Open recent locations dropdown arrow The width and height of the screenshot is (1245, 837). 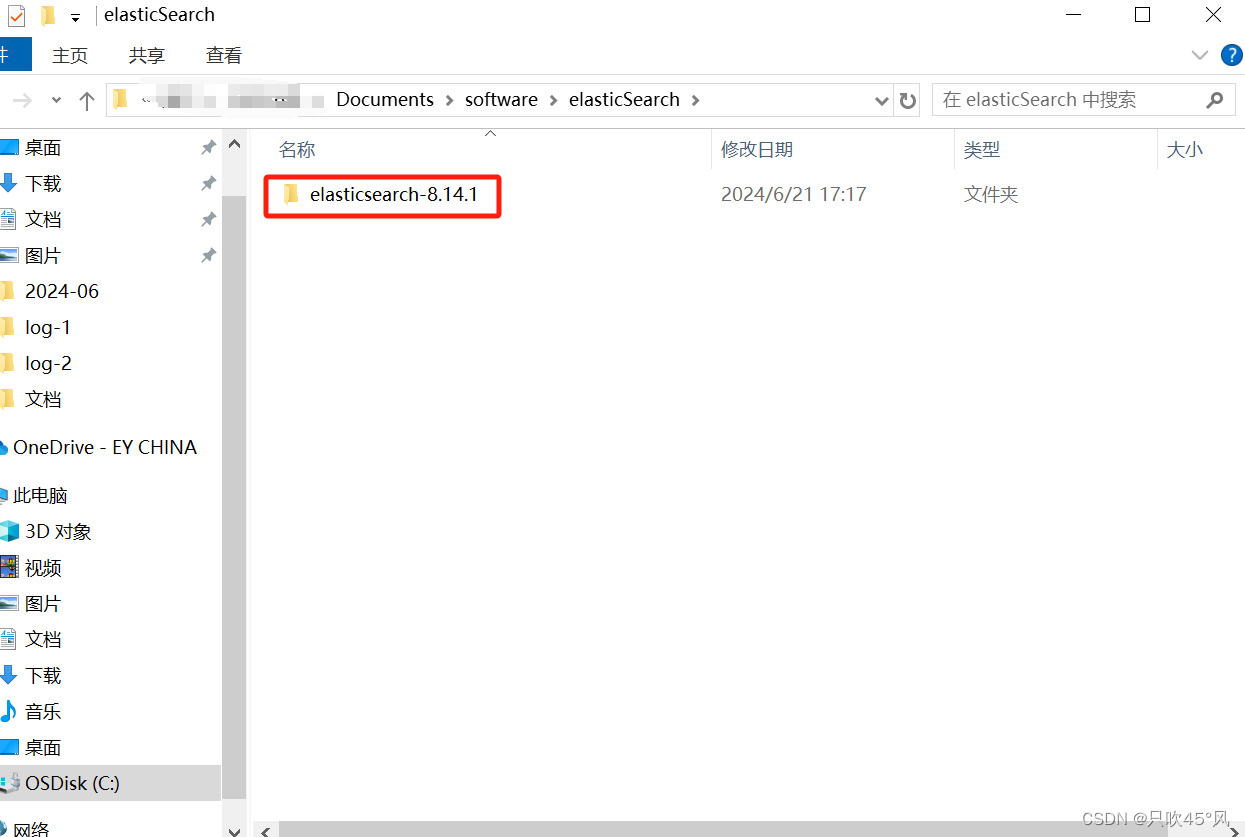coord(56,100)
